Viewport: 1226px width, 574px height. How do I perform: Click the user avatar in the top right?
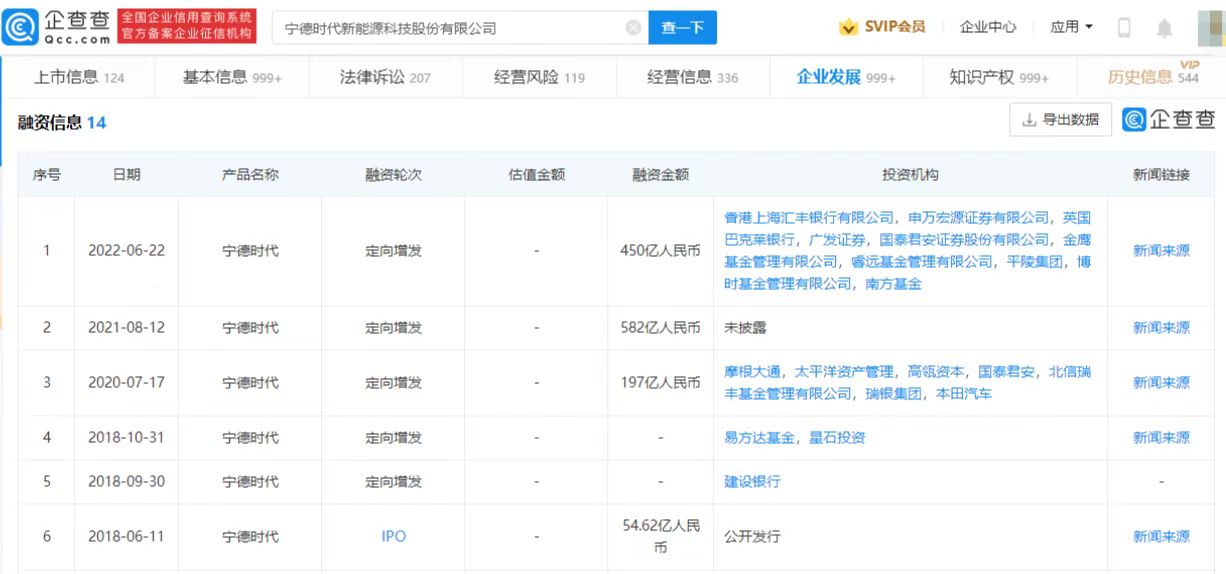pyautogui.click(x=1211, y=28)
